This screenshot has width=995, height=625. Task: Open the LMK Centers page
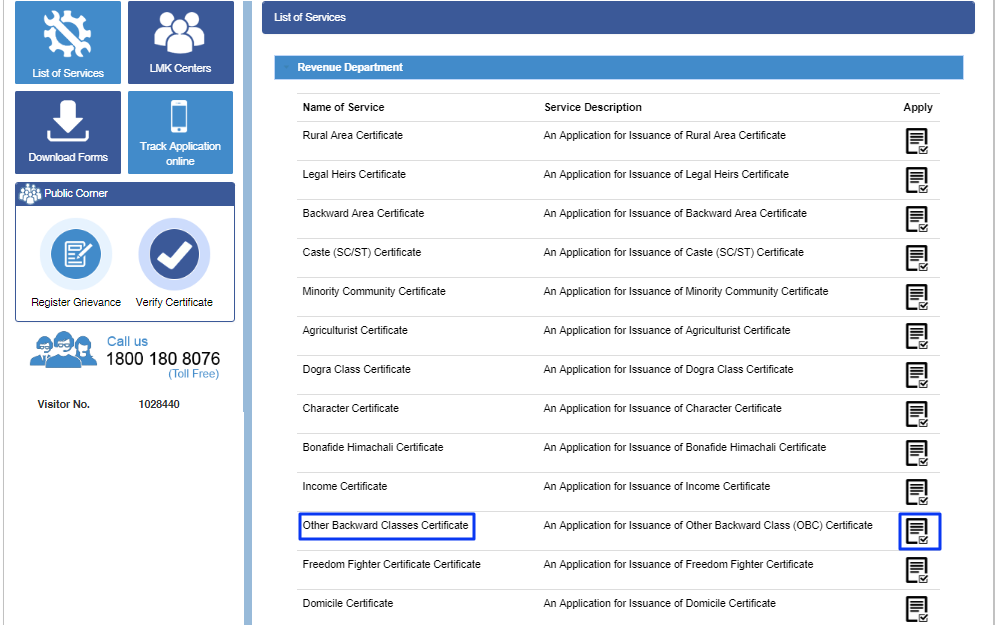(180, 42)
